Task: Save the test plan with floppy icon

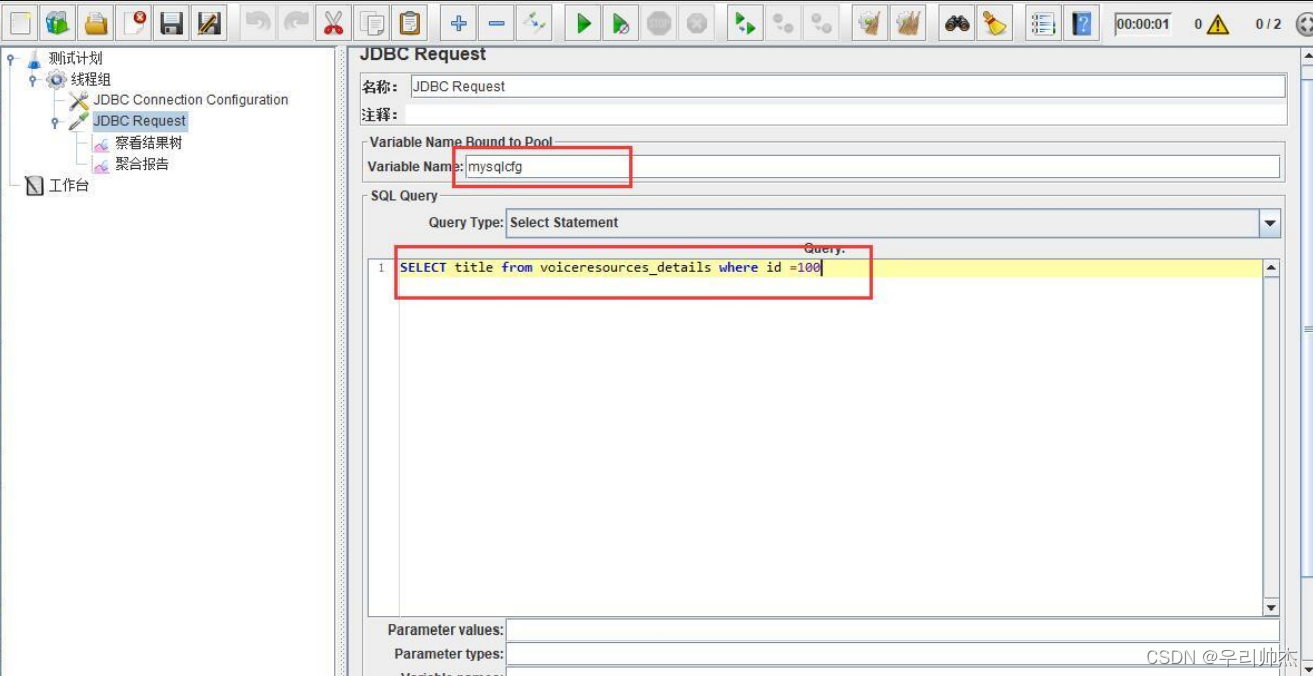Action: [x=172, y=22]
